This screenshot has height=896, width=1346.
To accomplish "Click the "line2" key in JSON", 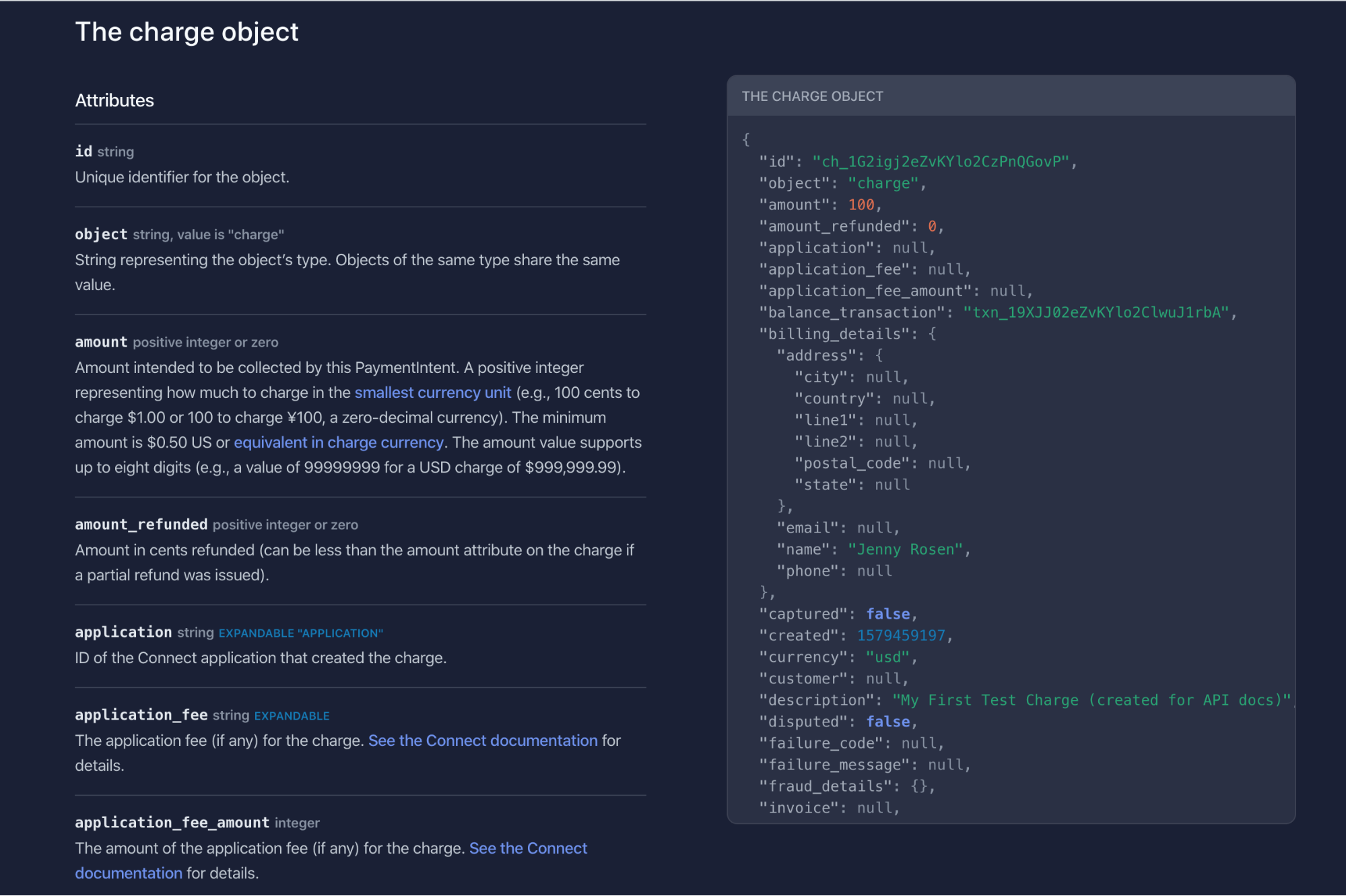I will 826,442.
